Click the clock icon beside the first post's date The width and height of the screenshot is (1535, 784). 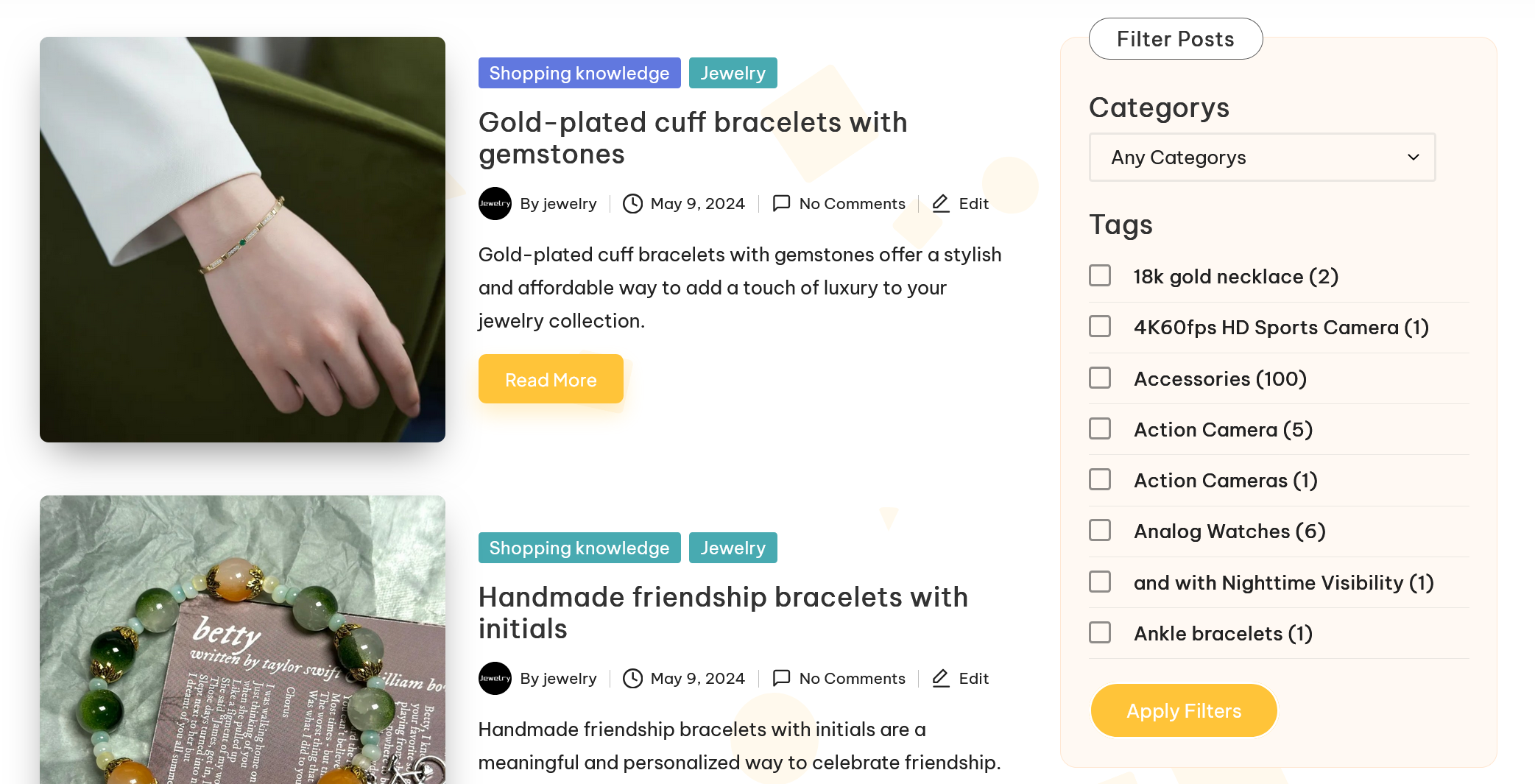(632, 204)
